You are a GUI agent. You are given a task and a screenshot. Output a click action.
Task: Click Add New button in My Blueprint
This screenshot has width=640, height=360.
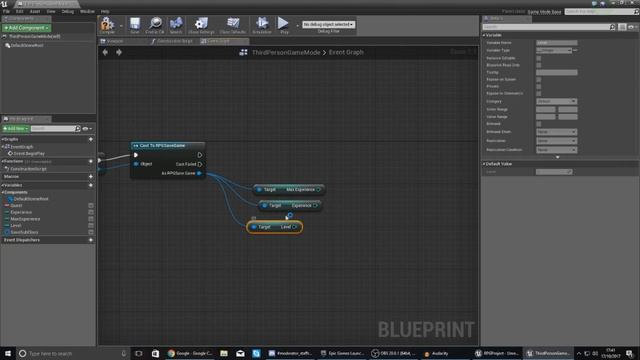point(16,129)
